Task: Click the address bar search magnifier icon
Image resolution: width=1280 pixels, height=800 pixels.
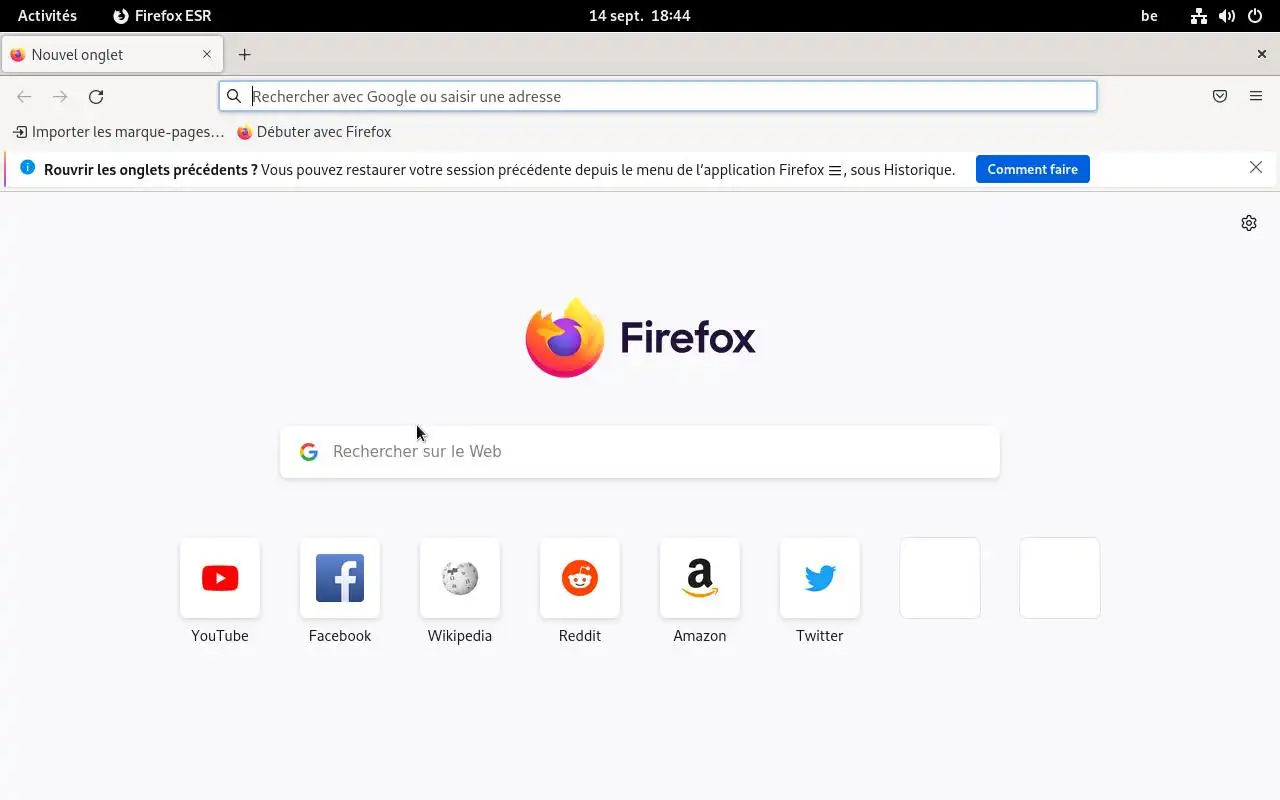Action: click(234, 96)
